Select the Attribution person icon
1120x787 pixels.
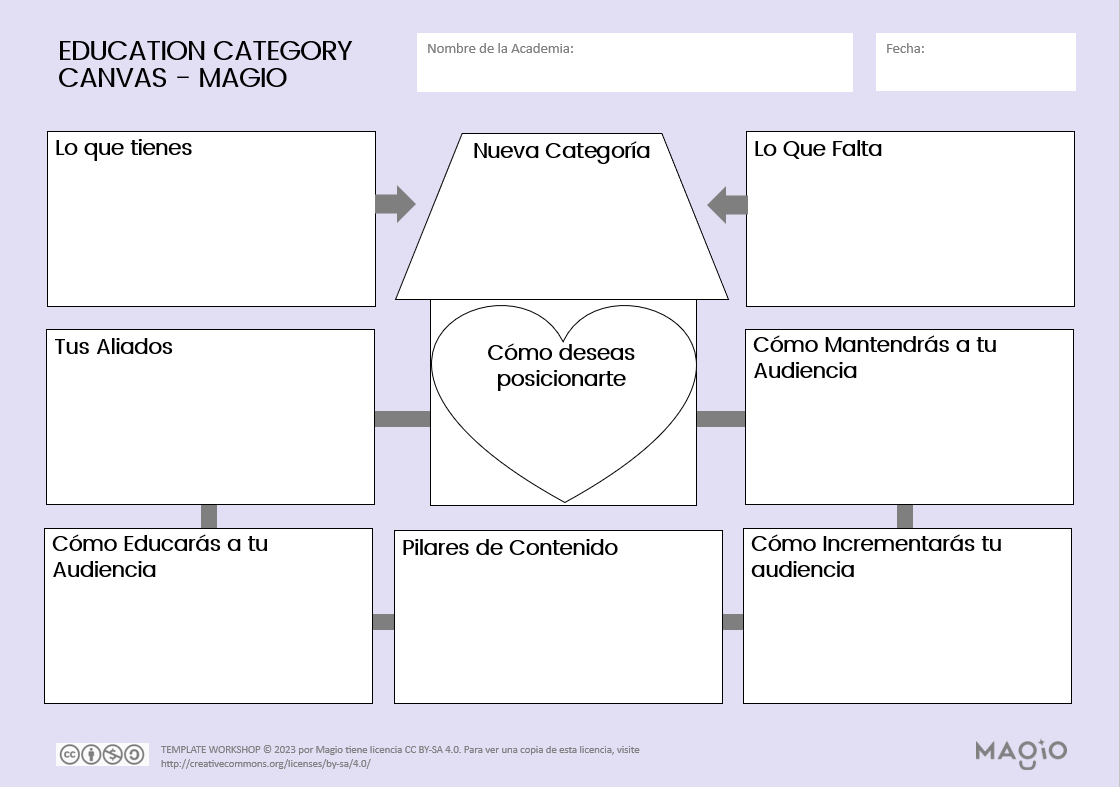[x=91, y=753]
